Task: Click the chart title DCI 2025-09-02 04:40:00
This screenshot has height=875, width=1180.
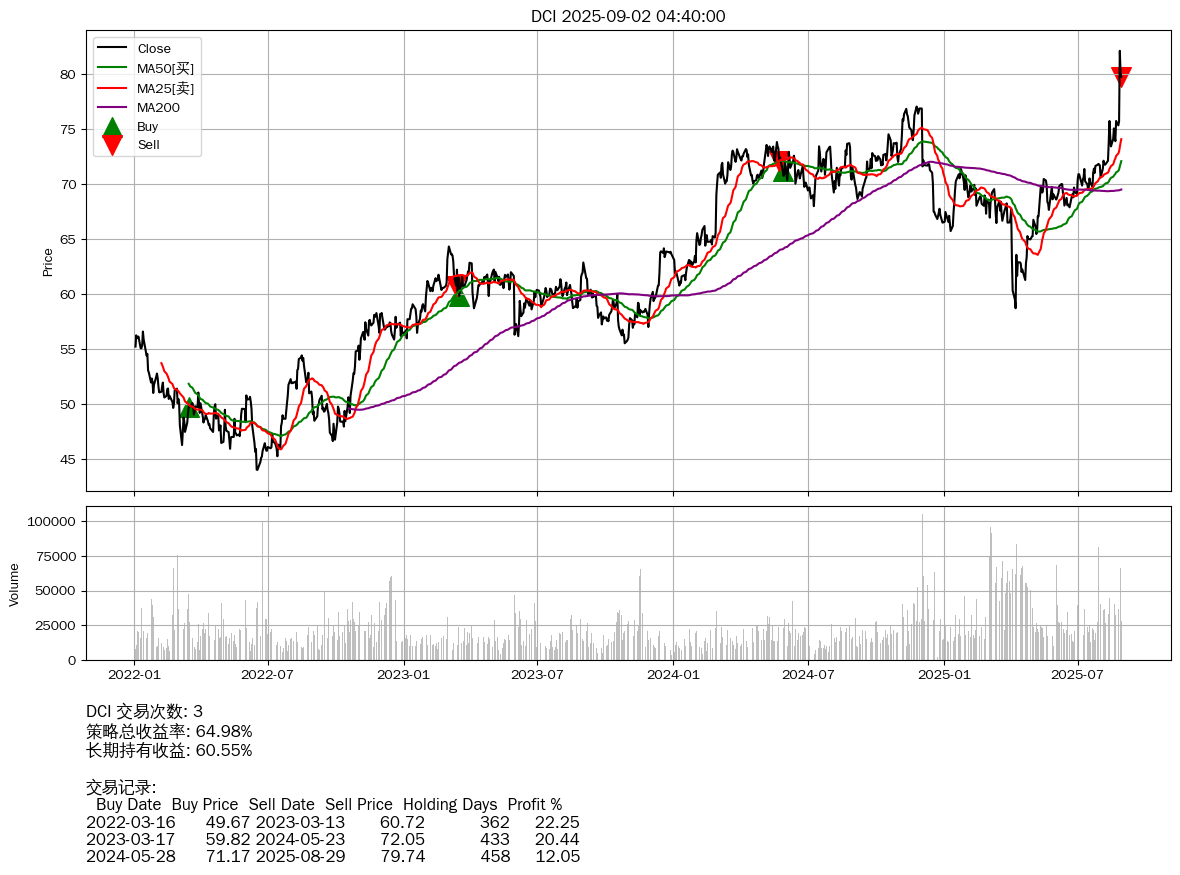Action: 628,16
